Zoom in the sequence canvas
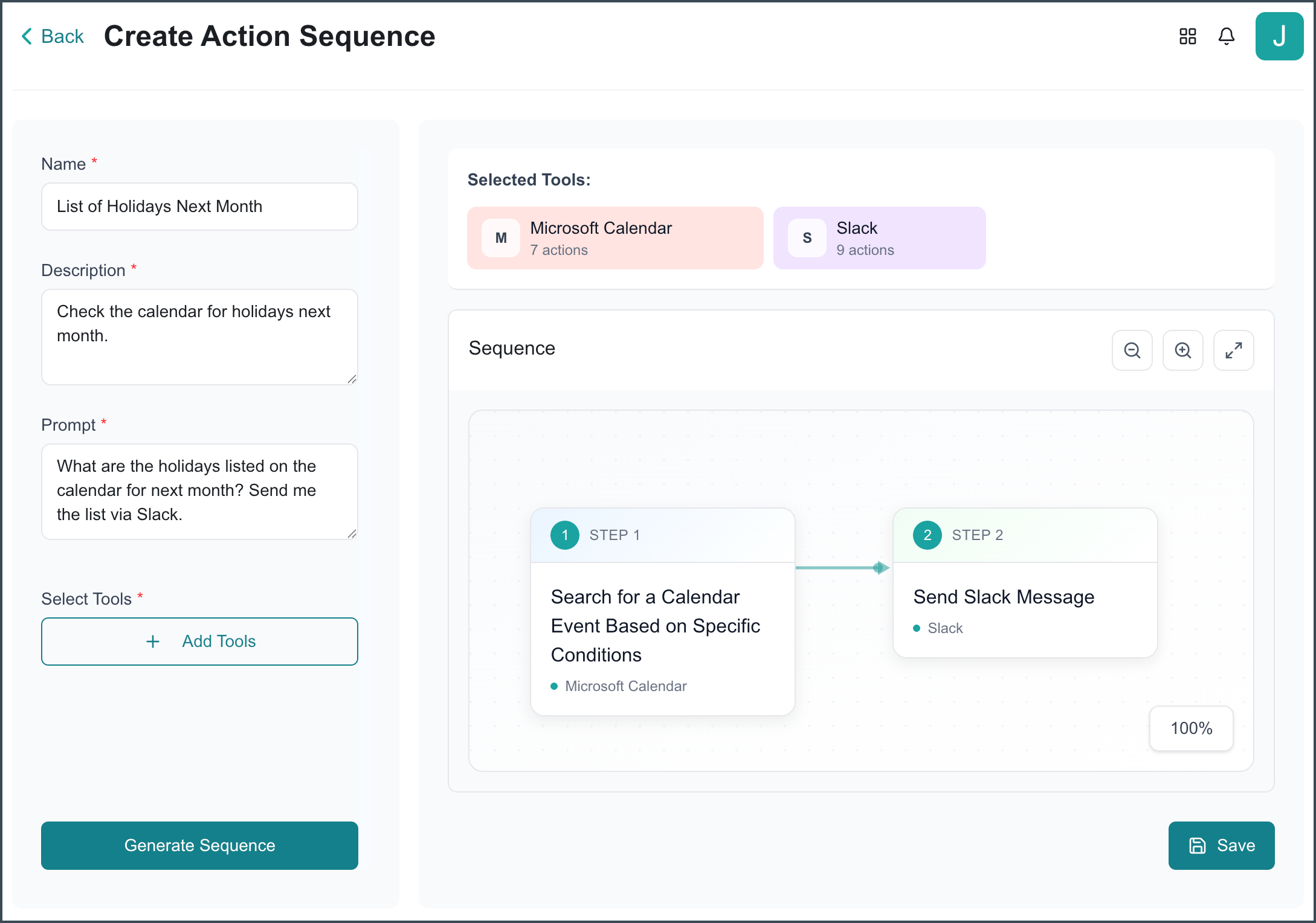1316x923 pixels. click(1182, 350)
